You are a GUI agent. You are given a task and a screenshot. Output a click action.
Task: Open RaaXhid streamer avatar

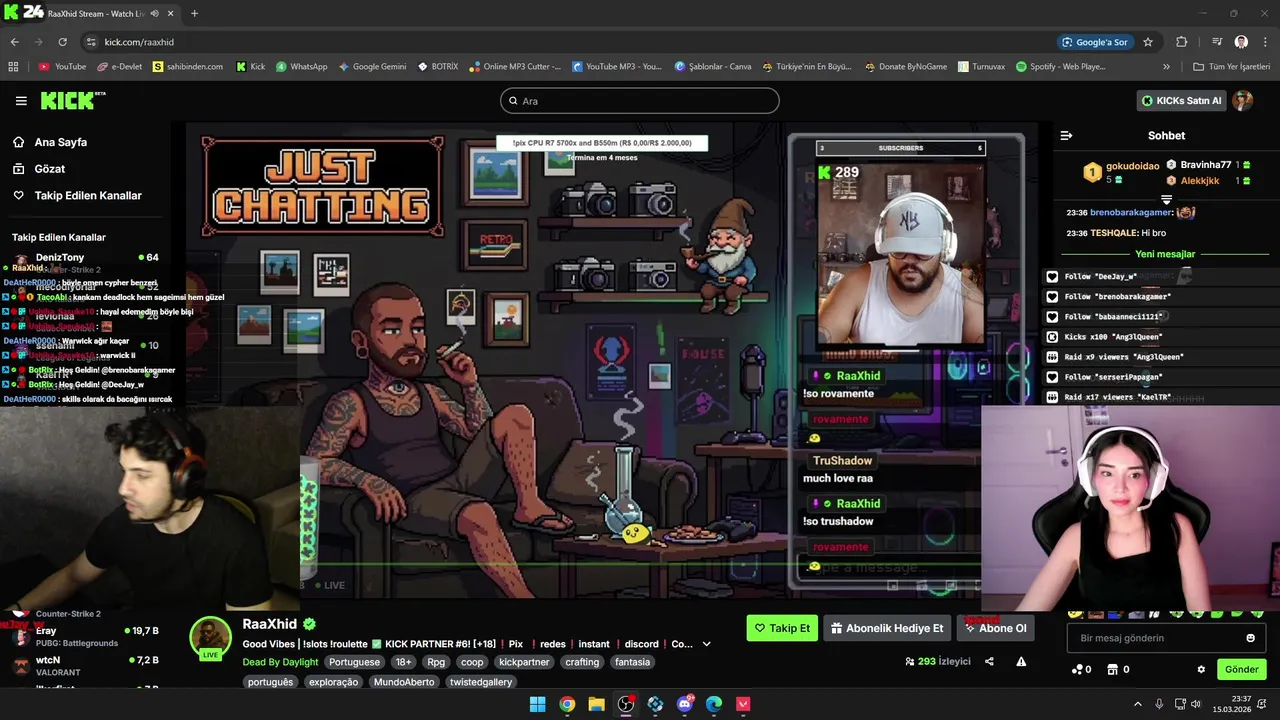[x=211, y=638]
